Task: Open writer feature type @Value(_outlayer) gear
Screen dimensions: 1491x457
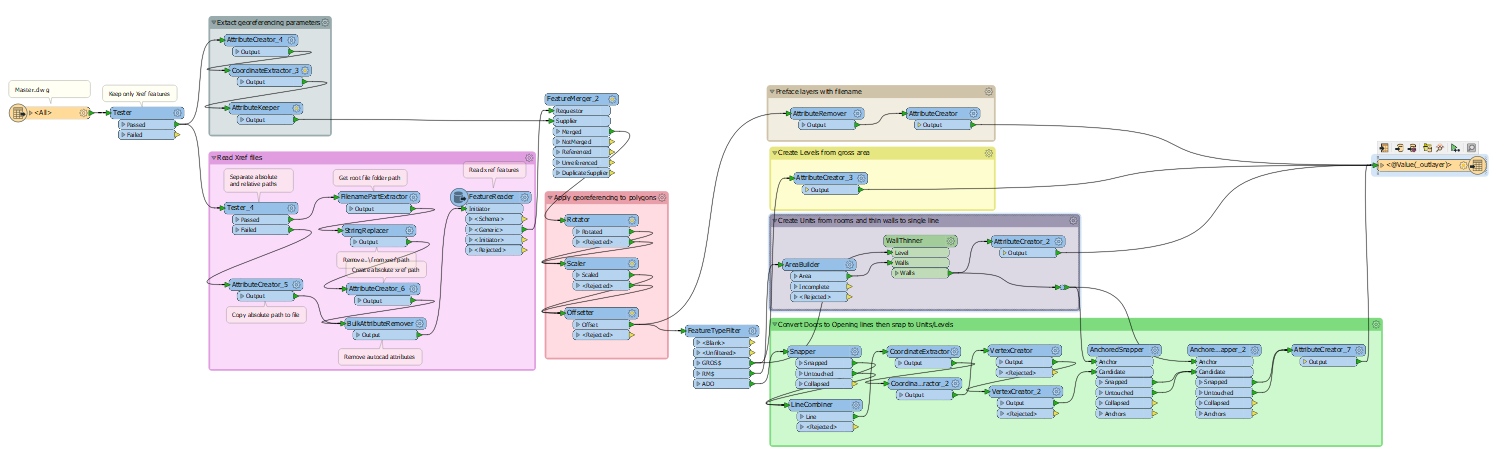Action: 1462,165
